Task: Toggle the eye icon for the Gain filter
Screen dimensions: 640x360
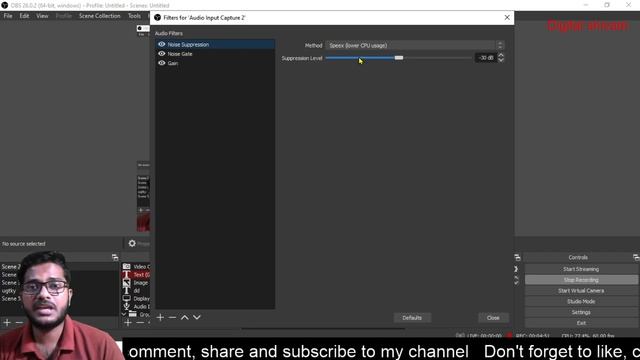Action: [162, 63]
